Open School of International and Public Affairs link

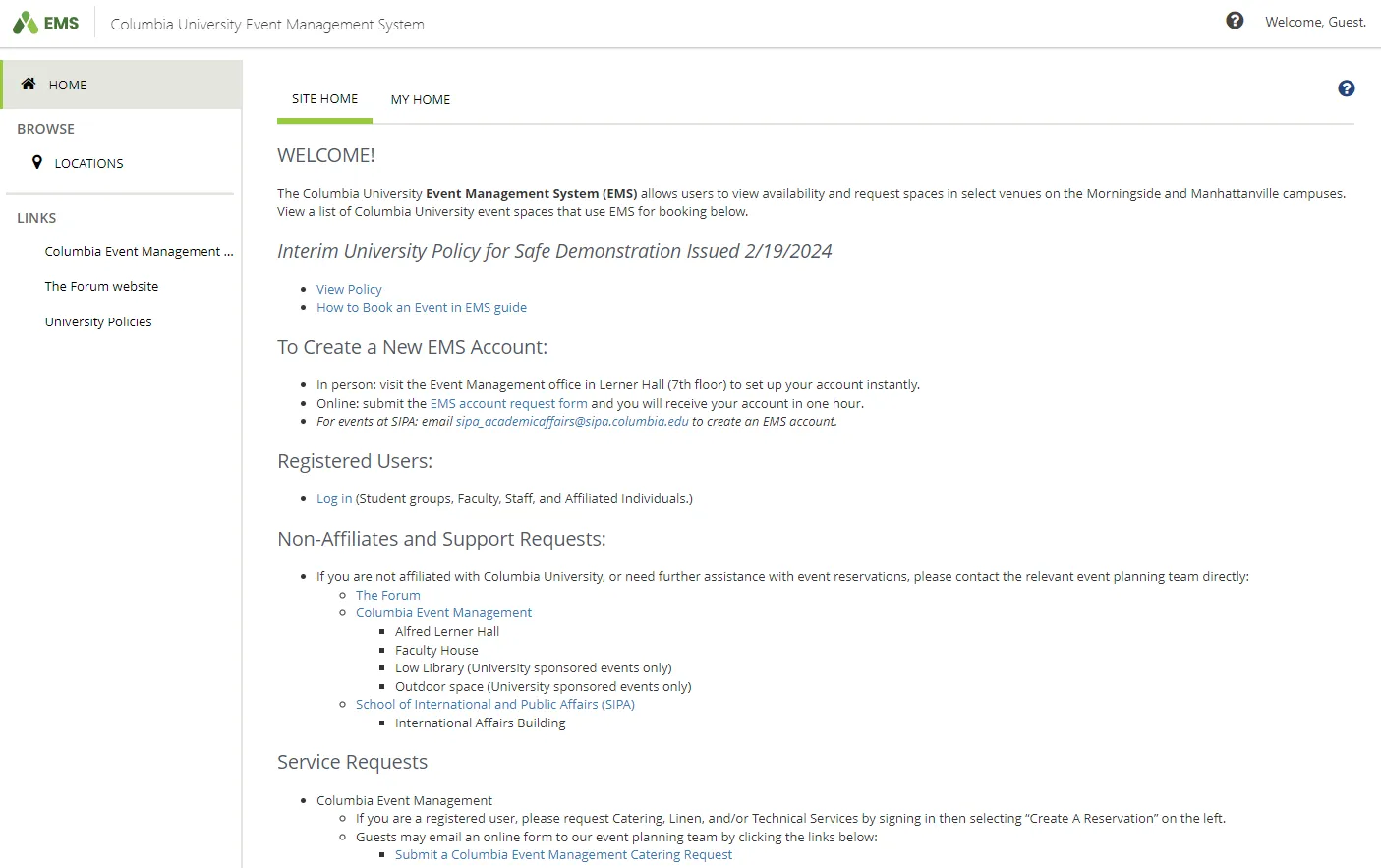[x=495, y=704]
